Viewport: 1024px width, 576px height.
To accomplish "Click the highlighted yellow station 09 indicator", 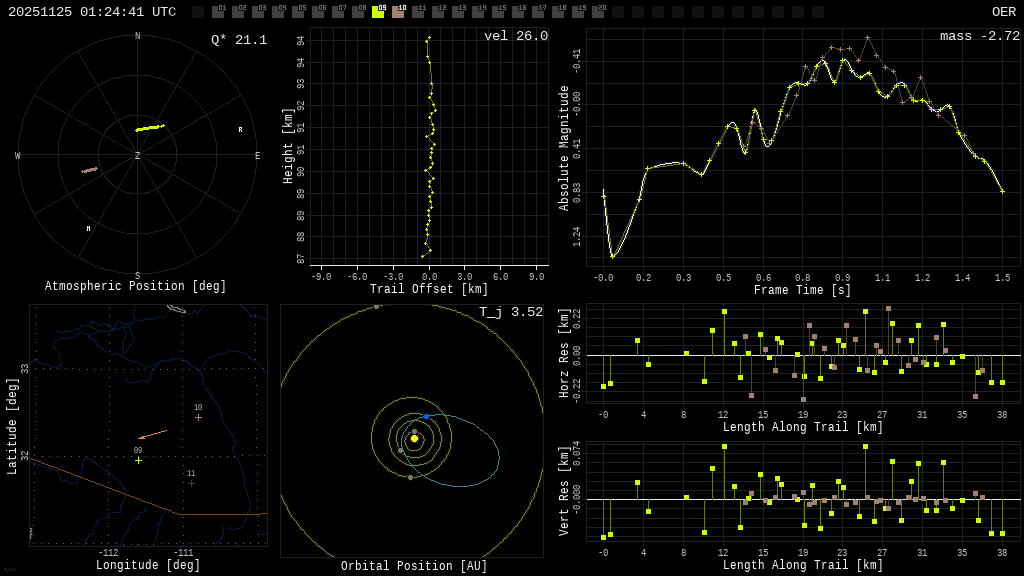I will click(378, 12).
